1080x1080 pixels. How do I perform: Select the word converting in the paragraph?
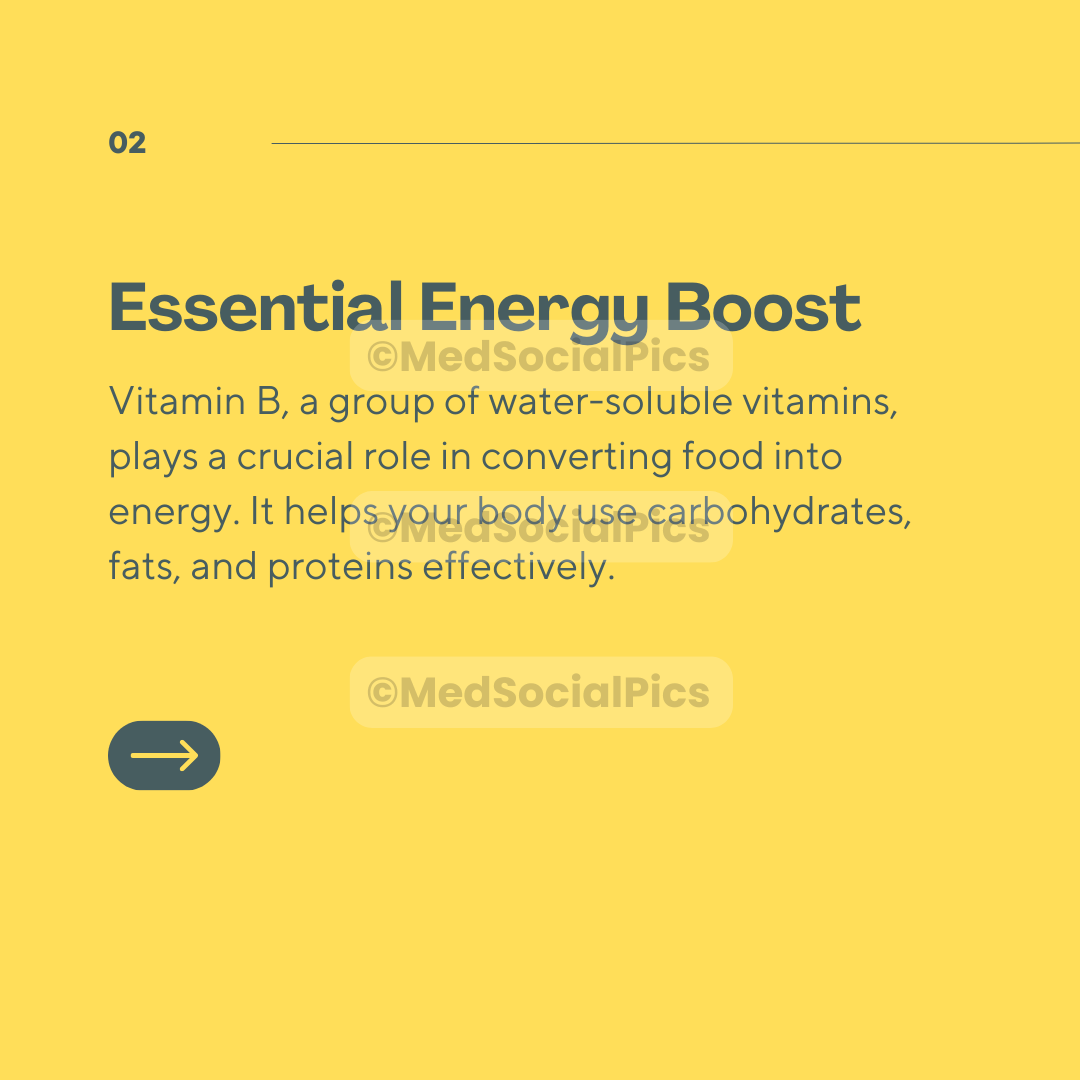pos(576,458)
